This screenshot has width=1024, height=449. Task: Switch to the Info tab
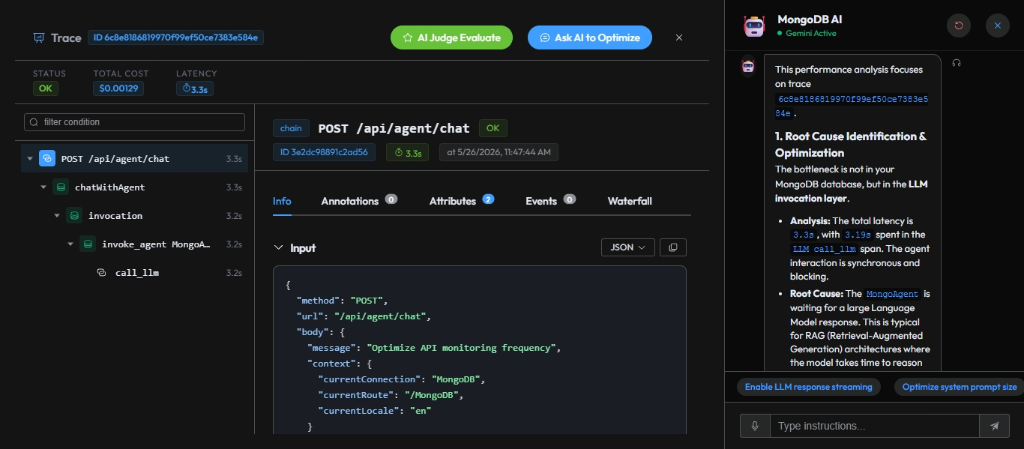(282, 201)
